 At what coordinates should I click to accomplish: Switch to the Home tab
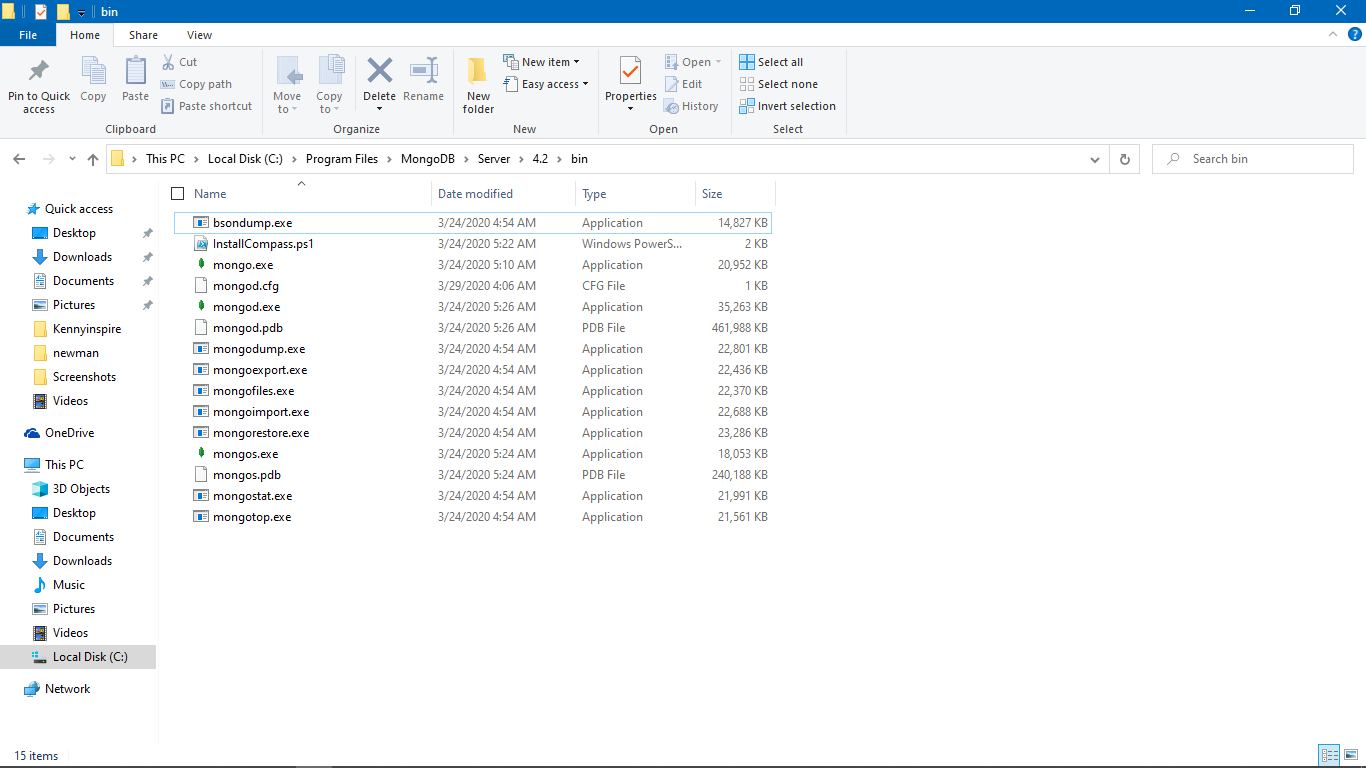click(85, 35)
